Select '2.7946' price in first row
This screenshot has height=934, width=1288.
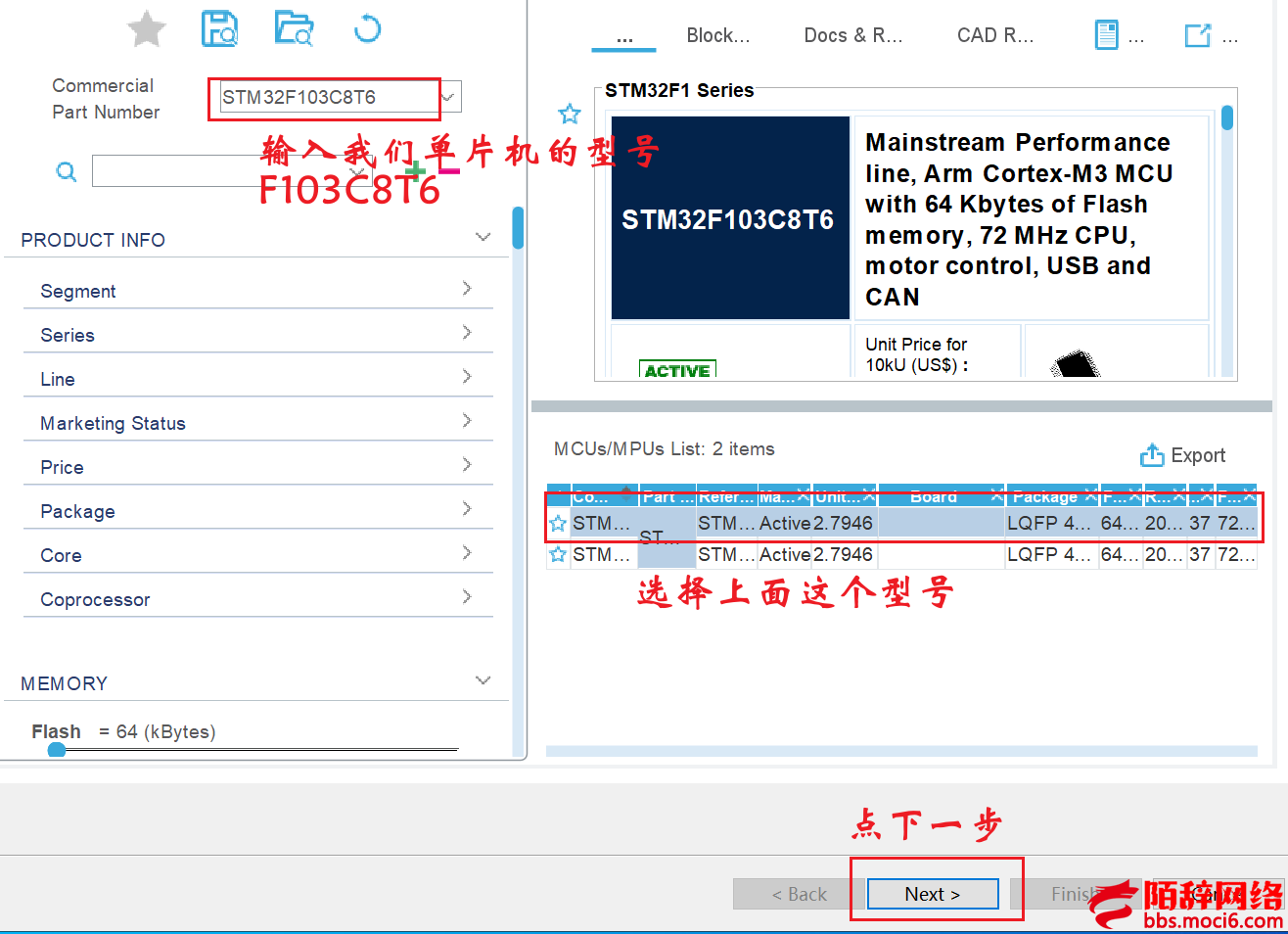point(843,524)
